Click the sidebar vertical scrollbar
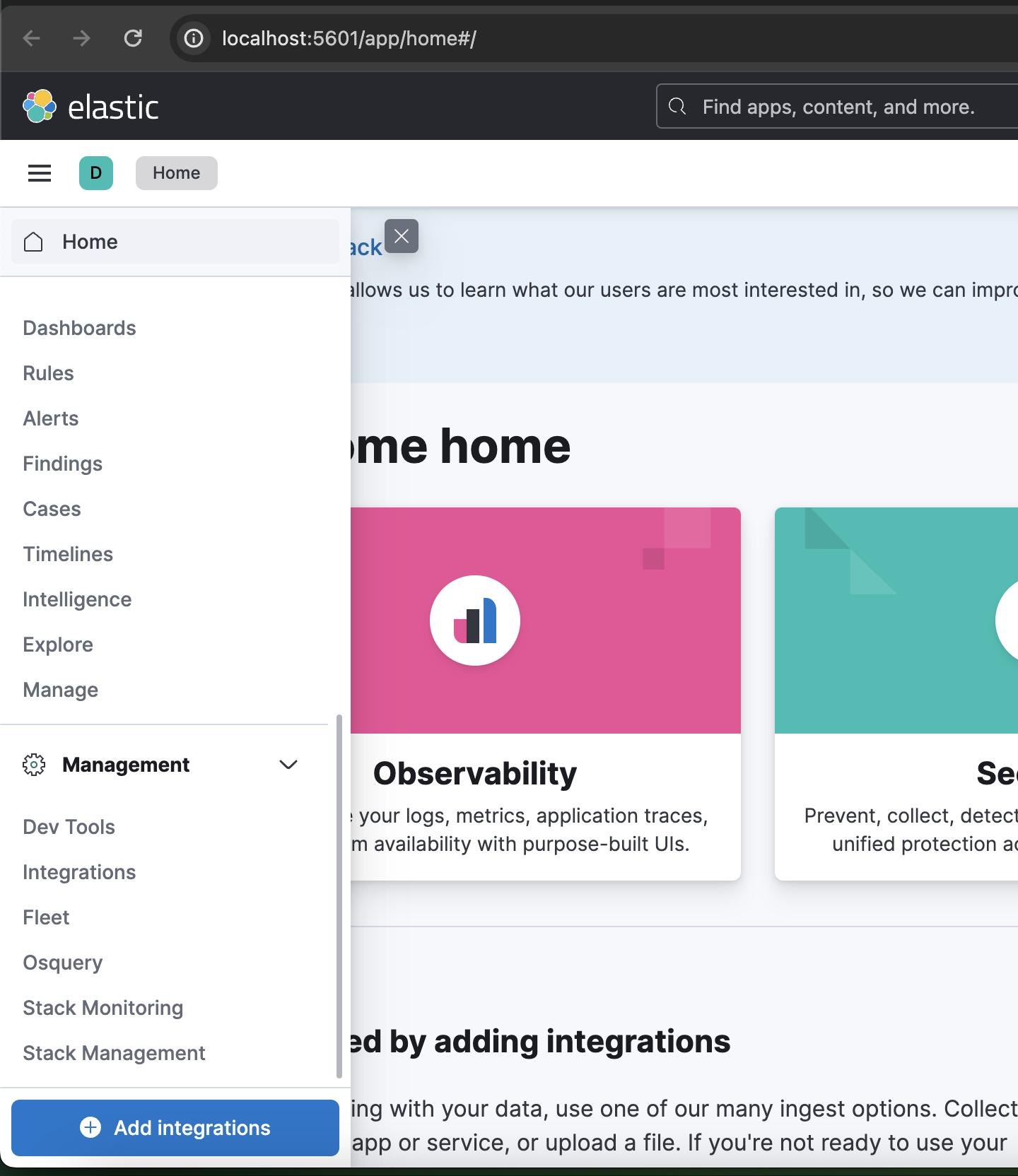Viewport: 1018px width, 1176px height. (339, 896)
